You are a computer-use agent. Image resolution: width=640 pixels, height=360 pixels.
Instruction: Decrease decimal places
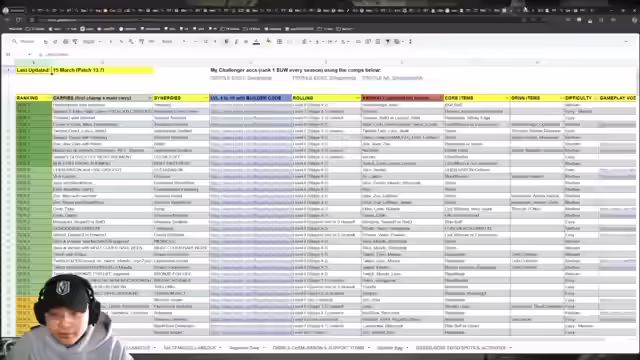[131, 42]
